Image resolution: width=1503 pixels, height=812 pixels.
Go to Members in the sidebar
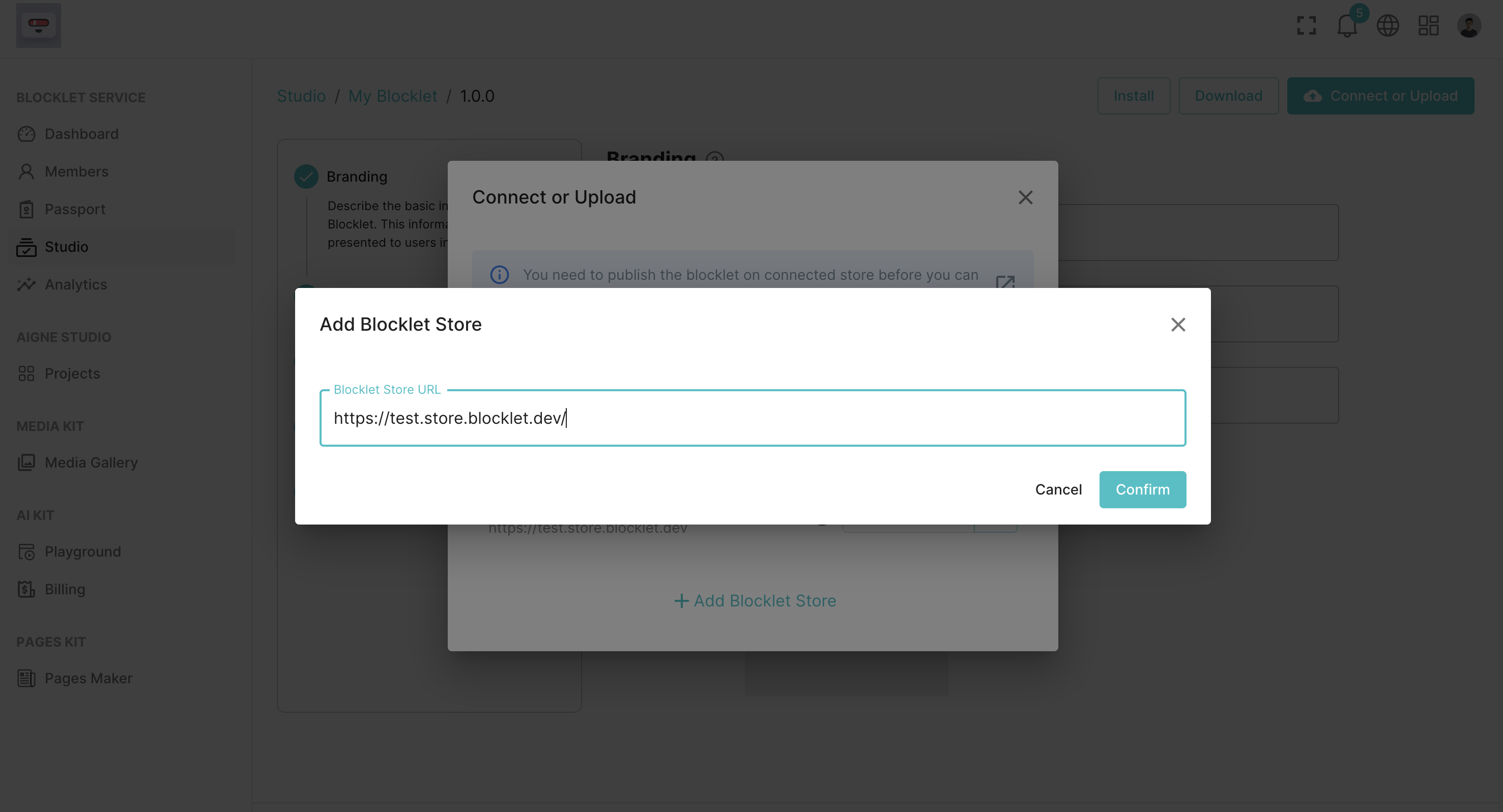(76, 171)
